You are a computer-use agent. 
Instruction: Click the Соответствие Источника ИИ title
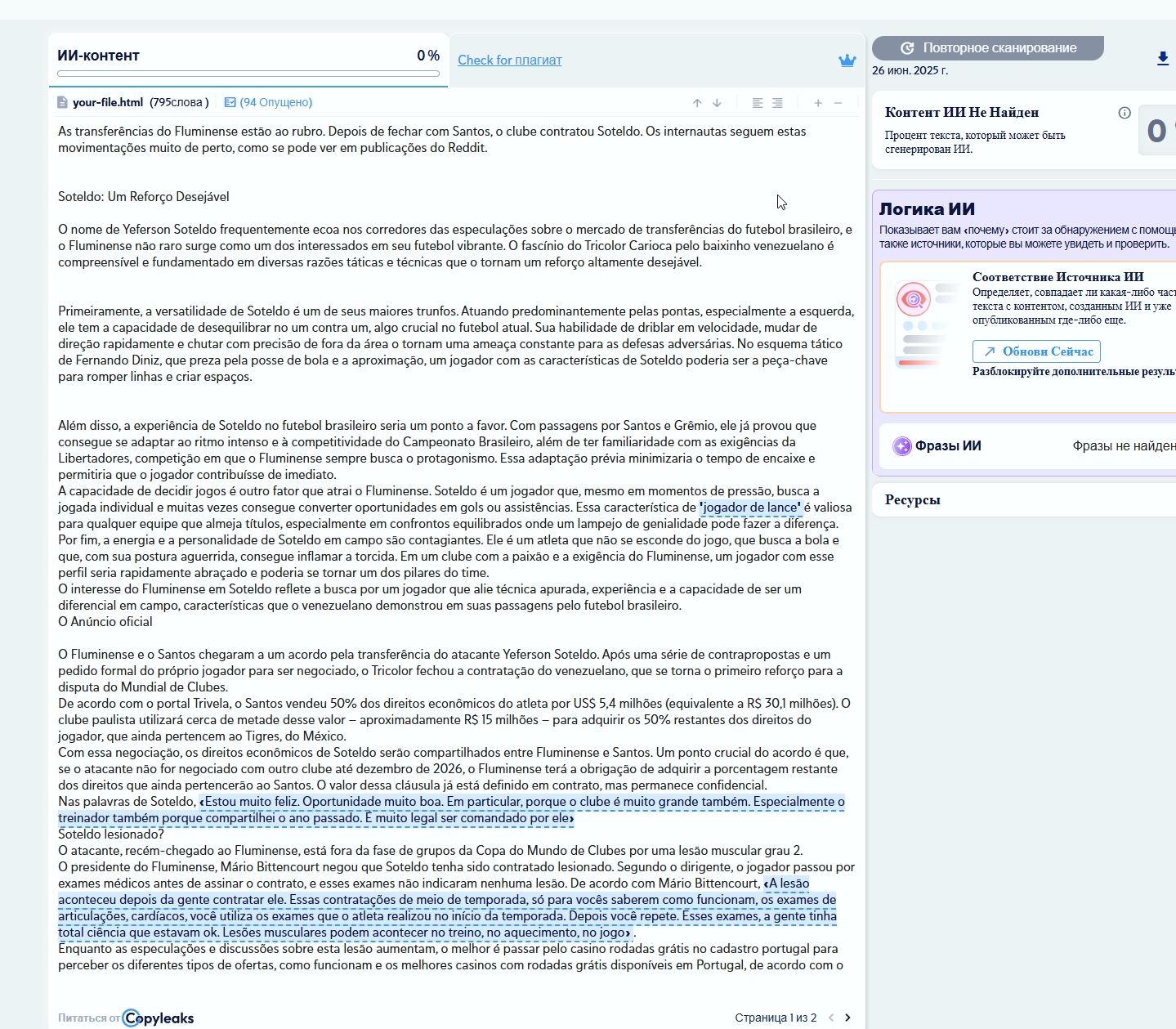click(x=1058, y=277)
